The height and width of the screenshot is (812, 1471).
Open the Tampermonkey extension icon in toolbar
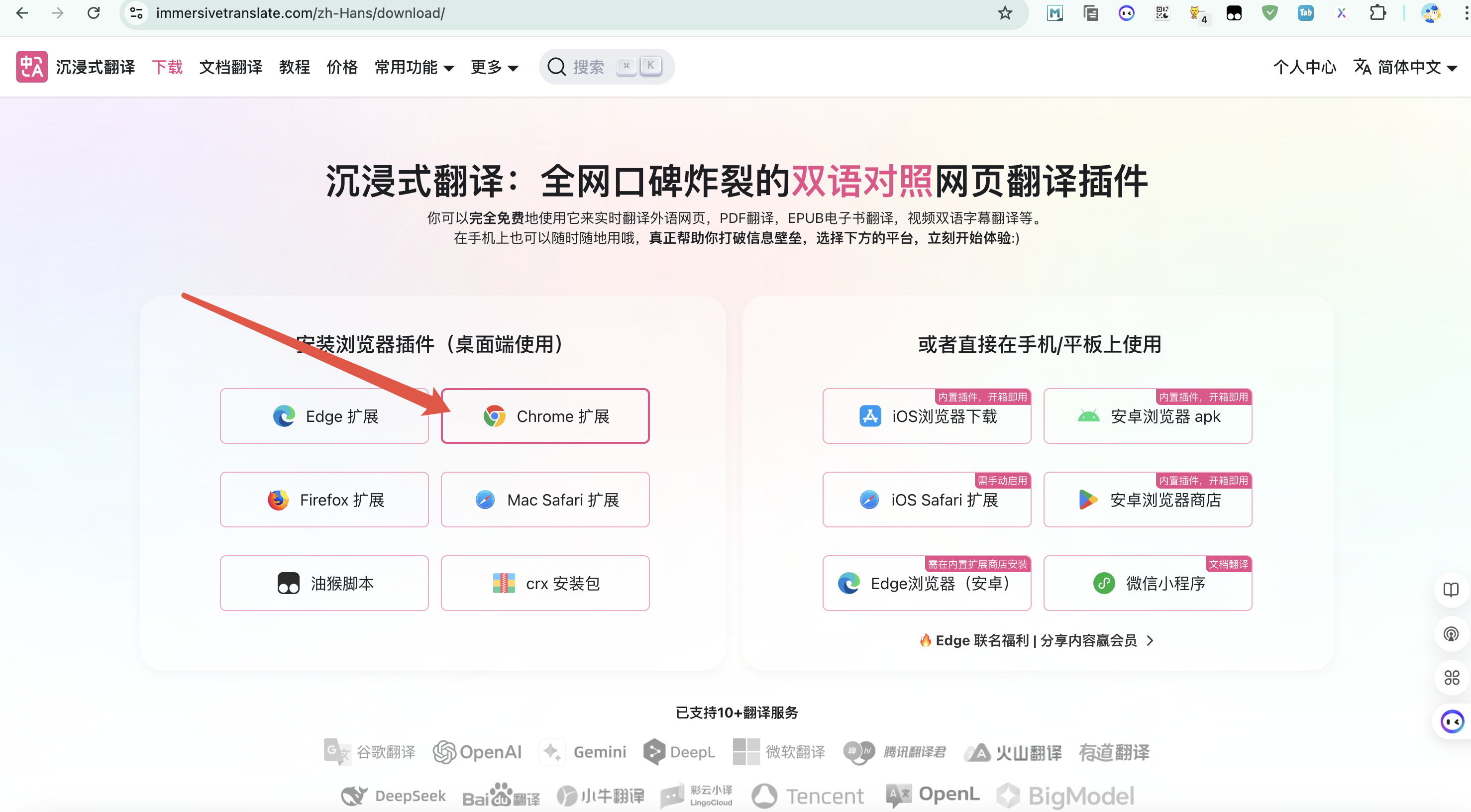click(x=1234, y=13)
